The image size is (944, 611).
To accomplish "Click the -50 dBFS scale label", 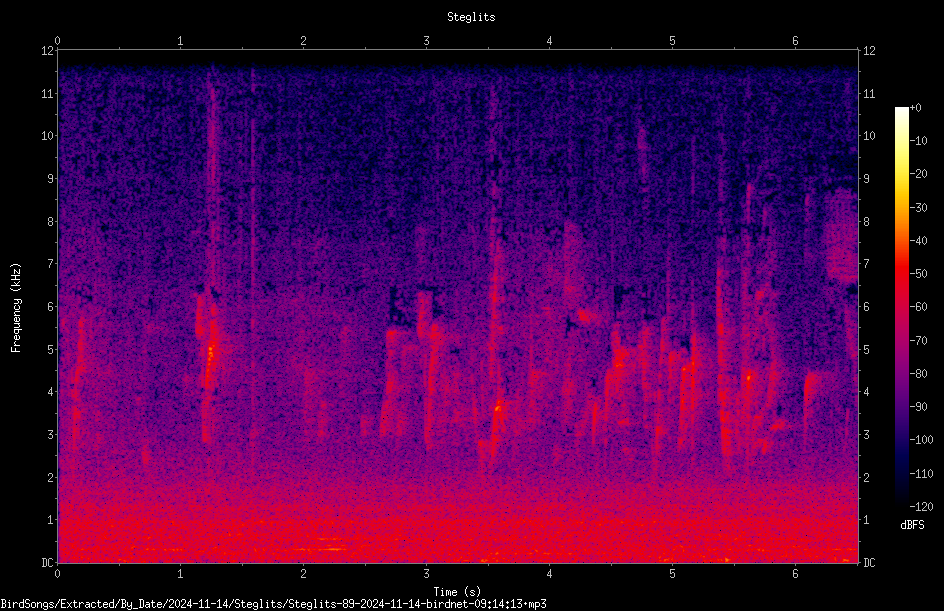I will 919,274.
